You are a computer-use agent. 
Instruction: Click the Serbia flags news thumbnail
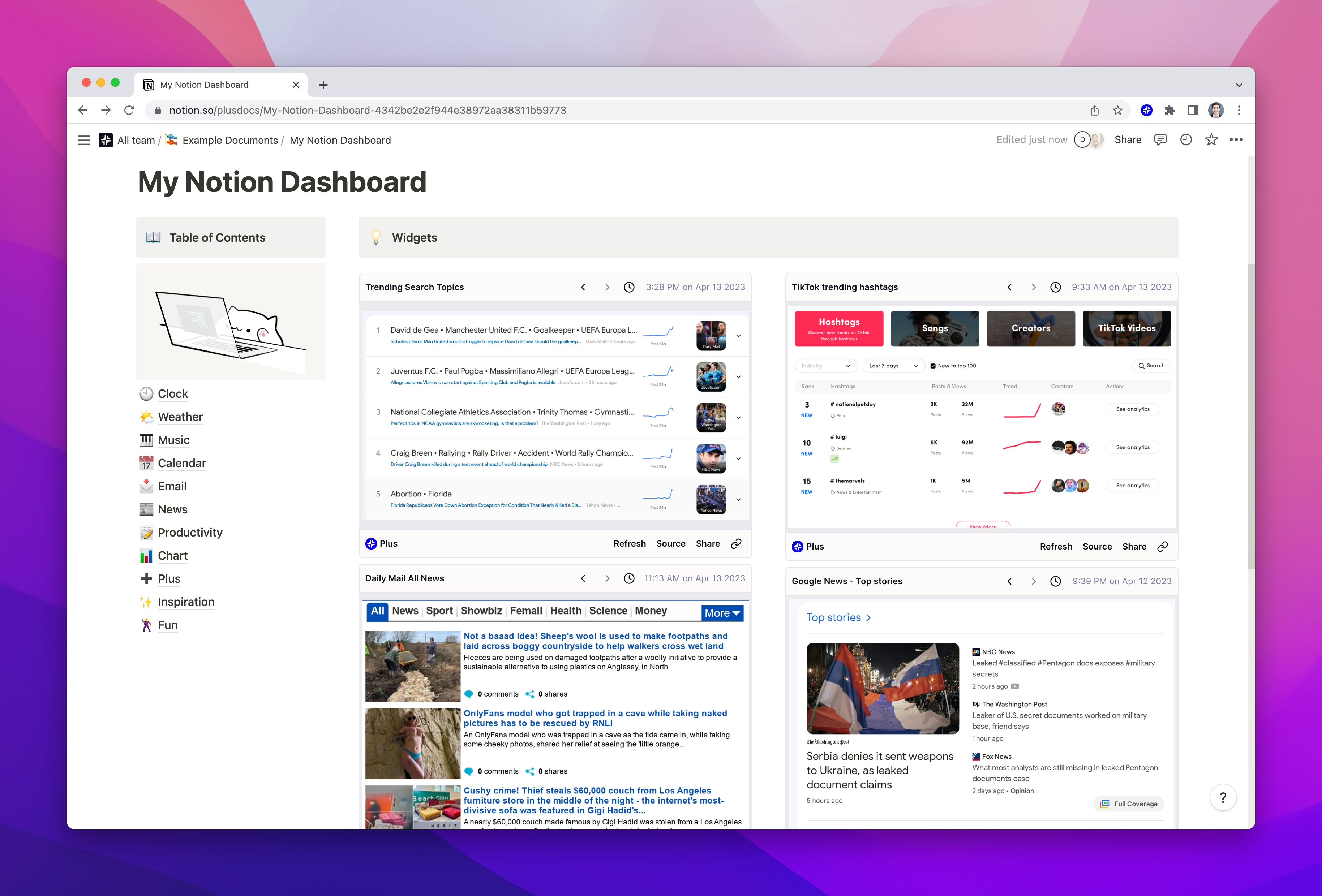(x=882, y=688)
